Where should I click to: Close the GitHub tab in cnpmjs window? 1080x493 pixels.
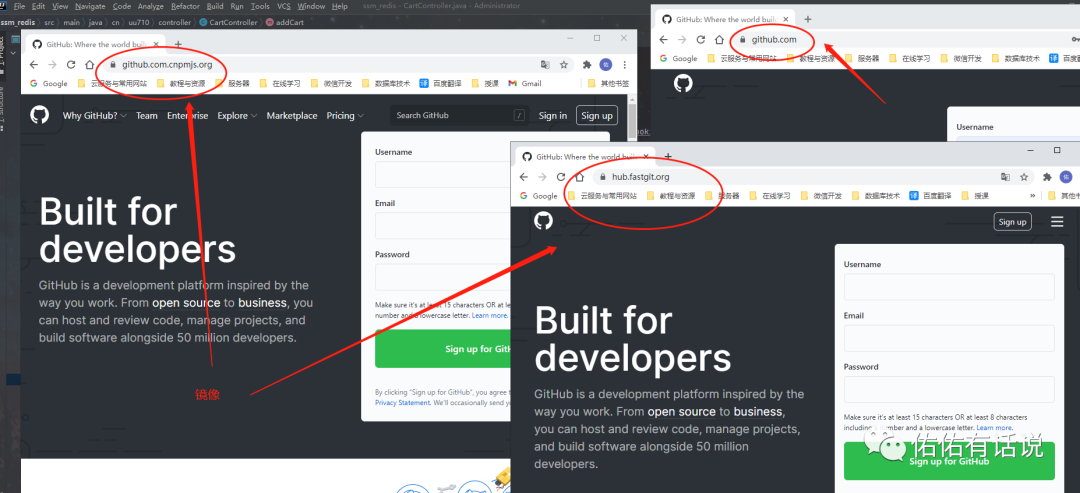157,44
